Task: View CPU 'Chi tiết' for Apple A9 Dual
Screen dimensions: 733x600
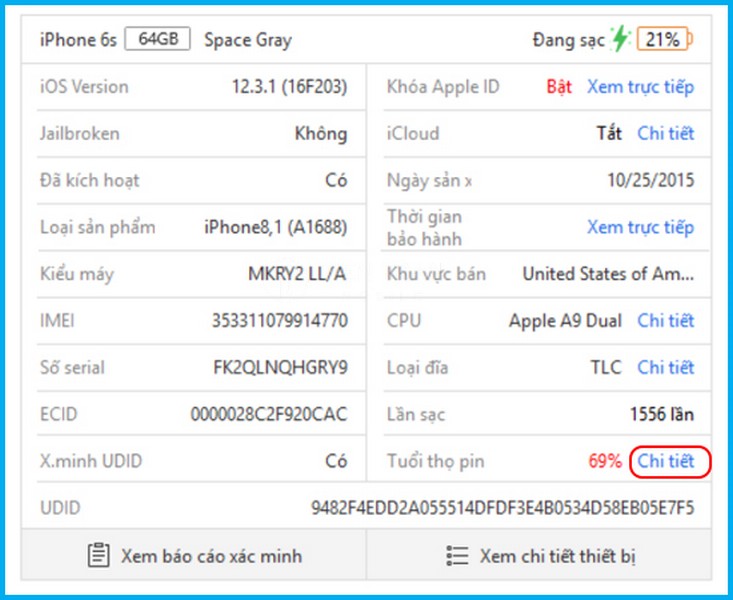Action: click(665, 321)
